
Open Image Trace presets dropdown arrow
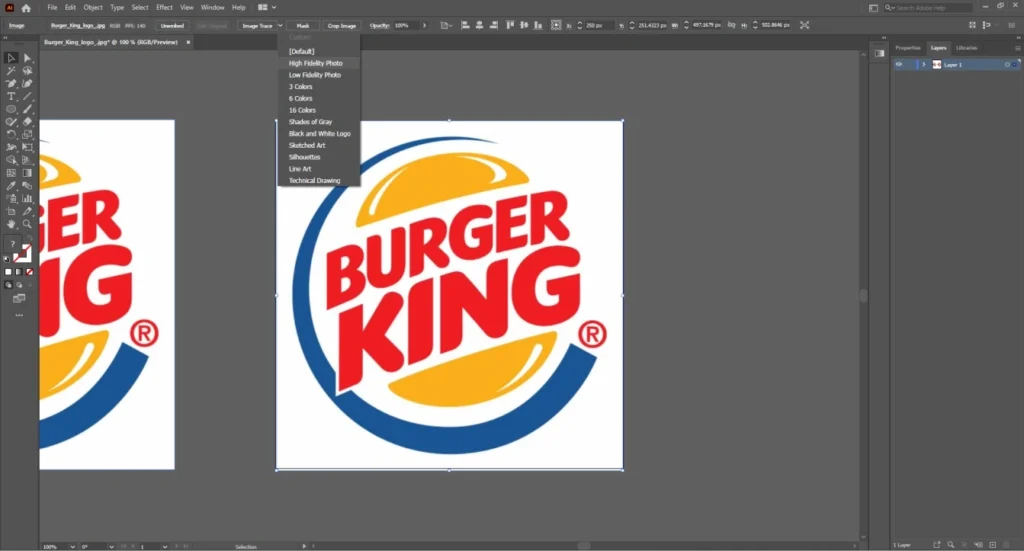[280, 25]
